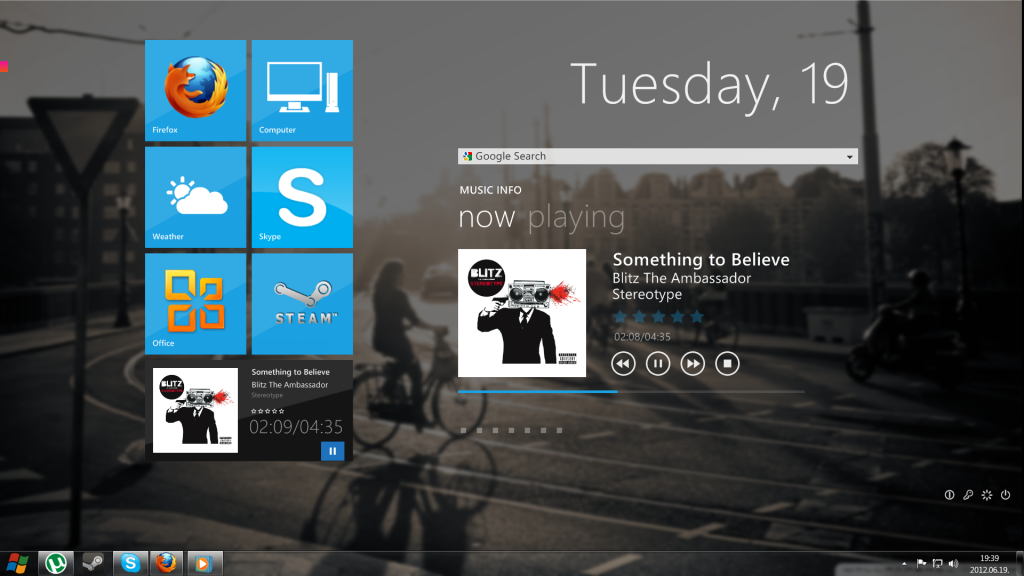Click the 02:09/04:35 time in small player
Image resolution: width=1024 pixels, height=576 pixels.
(x=296, y=427)
